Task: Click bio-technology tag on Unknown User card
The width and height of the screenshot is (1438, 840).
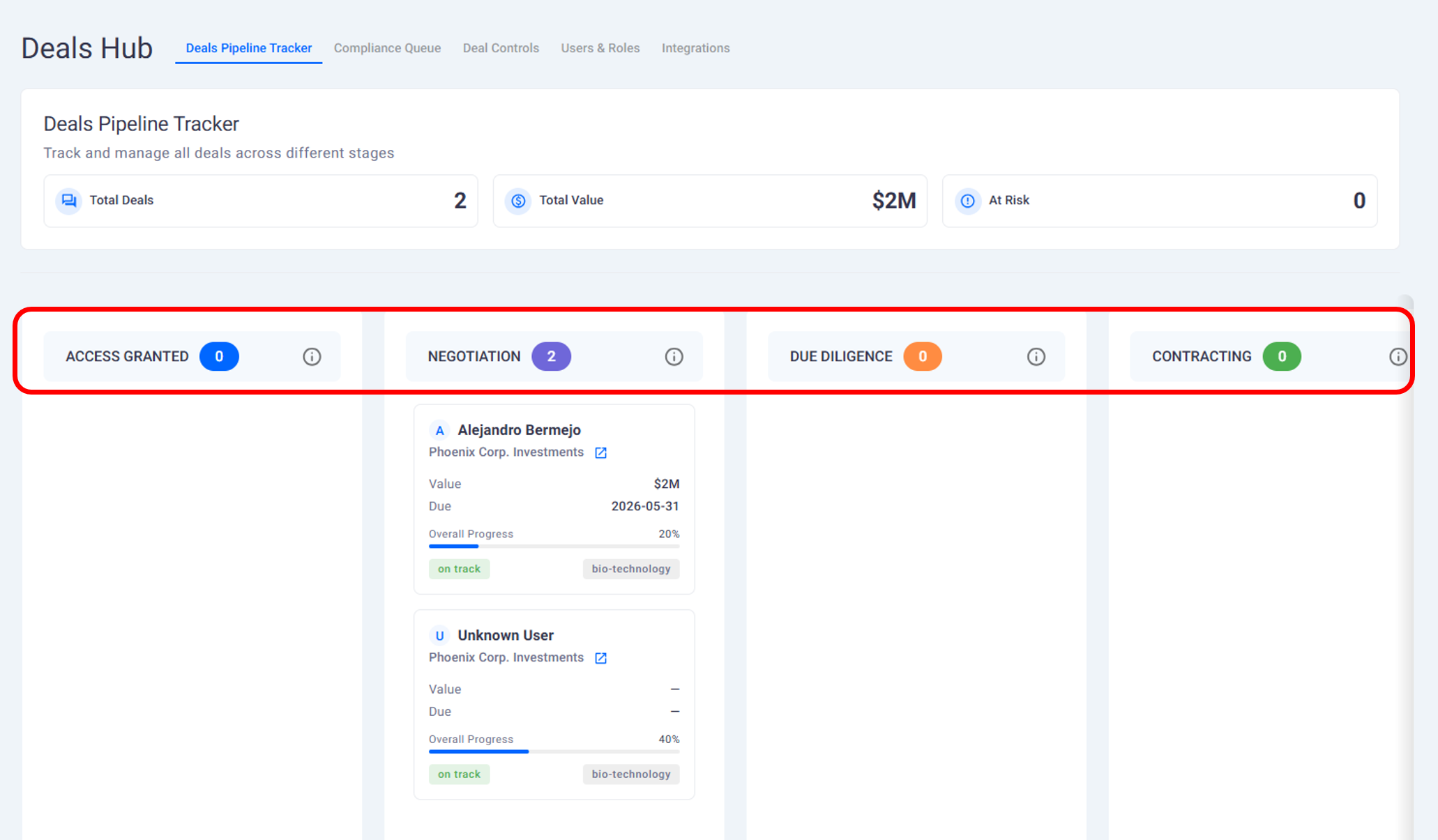Action: 630,774
